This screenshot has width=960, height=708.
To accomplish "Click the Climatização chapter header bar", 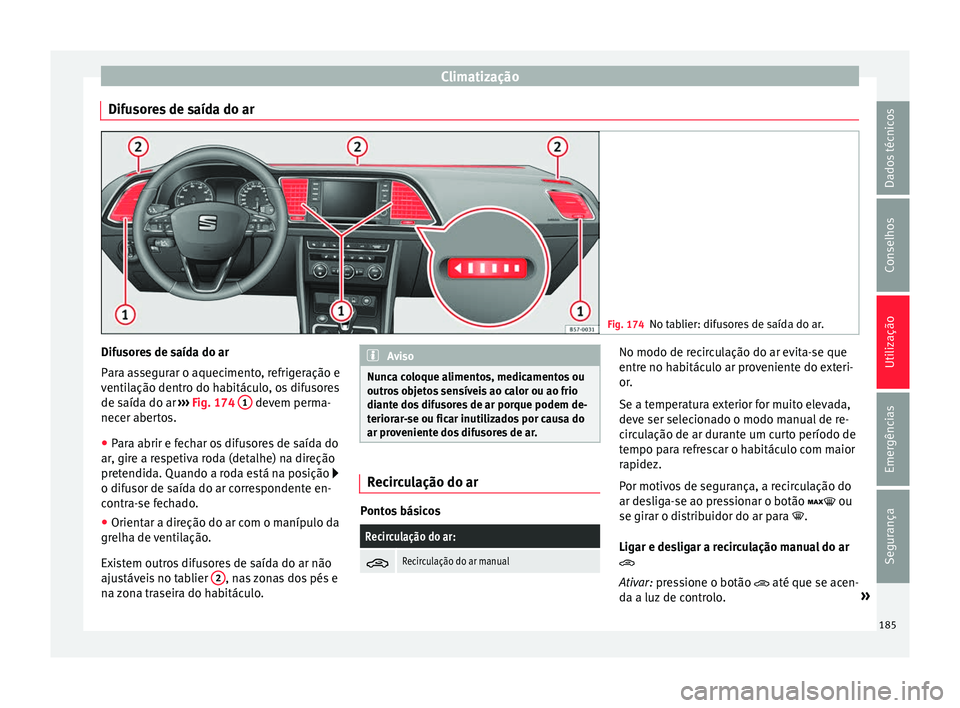I will pos(479,77).
